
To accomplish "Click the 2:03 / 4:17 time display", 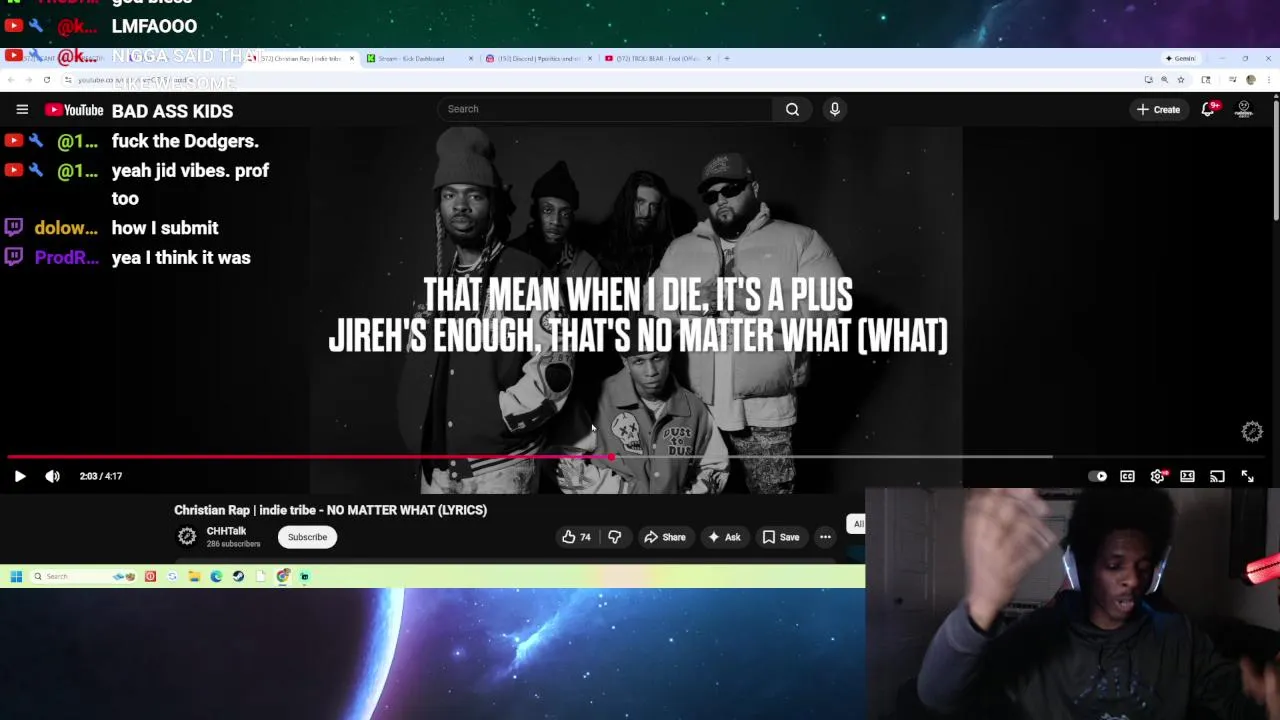I will (x=101, y=476).
